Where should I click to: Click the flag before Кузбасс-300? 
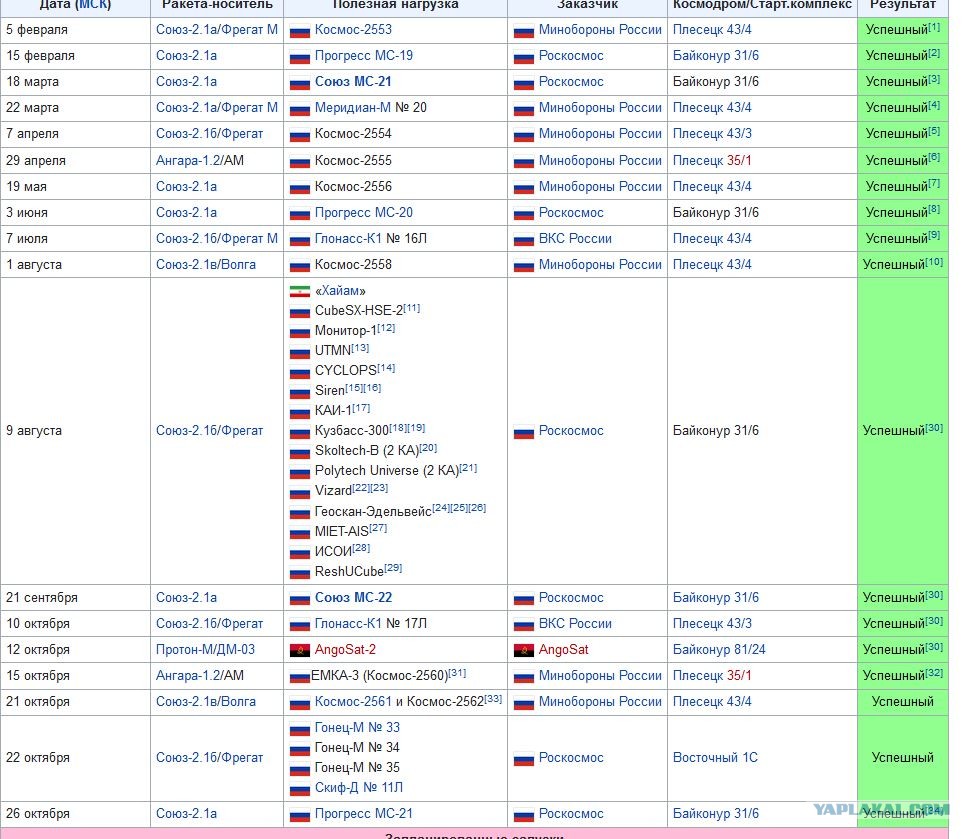tap(299, 432)
